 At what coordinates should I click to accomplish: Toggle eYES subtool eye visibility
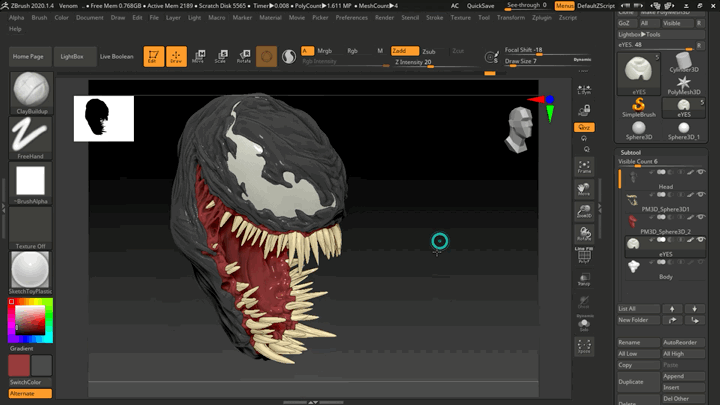[700, 240]
